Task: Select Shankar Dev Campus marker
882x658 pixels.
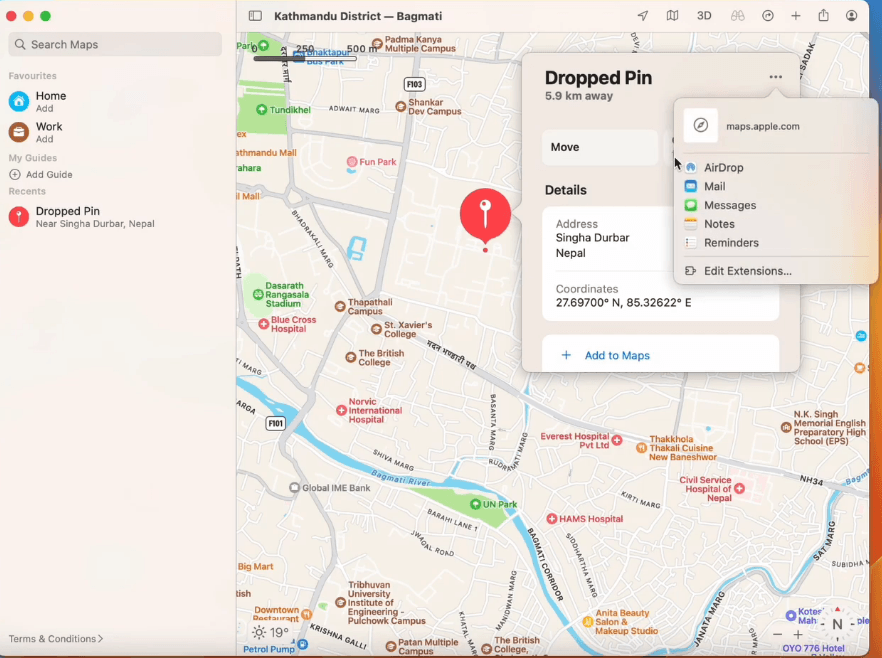Action: pyautogui.click(x=400, y=106)
